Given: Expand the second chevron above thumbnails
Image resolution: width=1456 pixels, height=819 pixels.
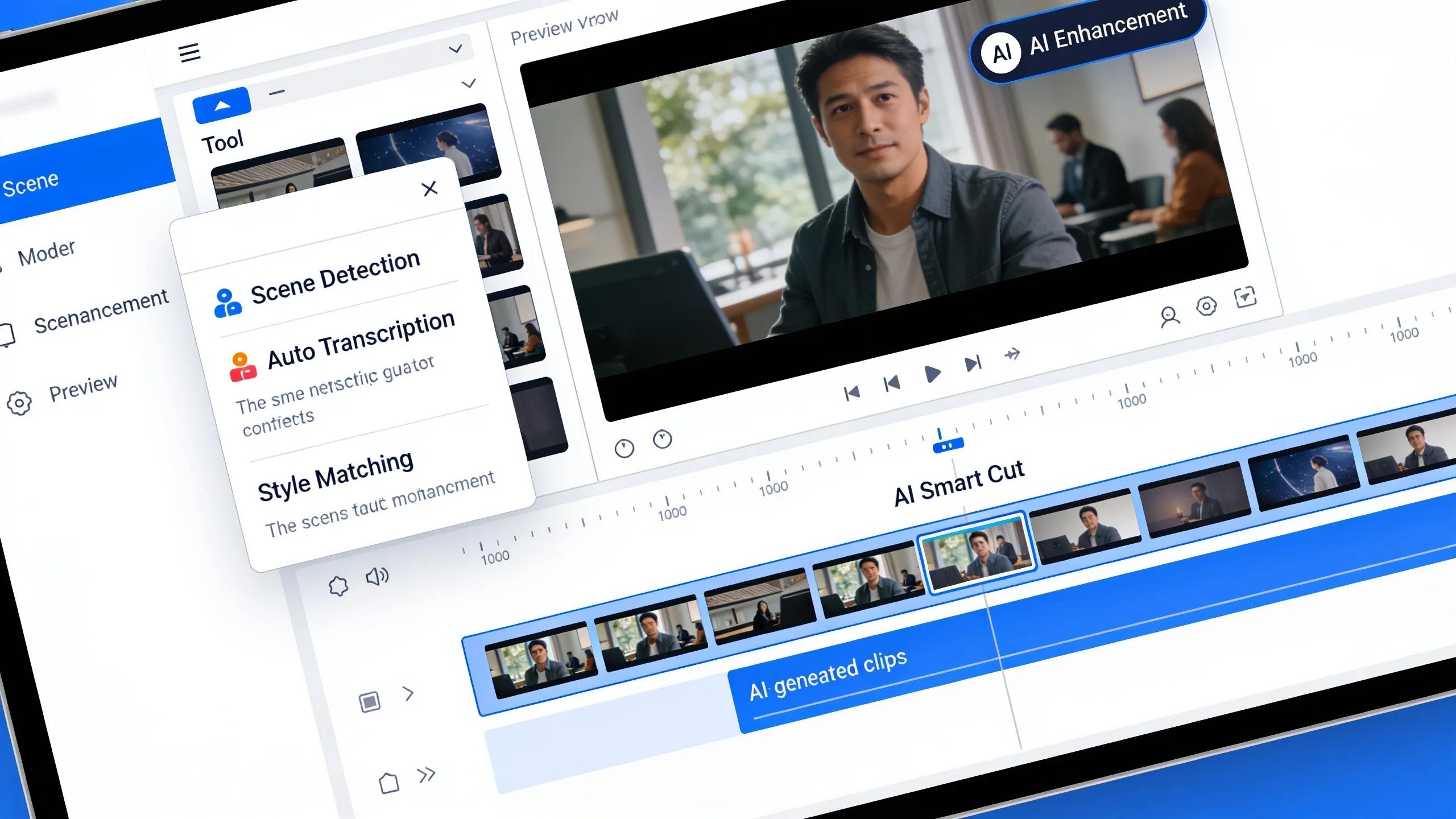Looking at the screenshot, I should click(469, 84).
